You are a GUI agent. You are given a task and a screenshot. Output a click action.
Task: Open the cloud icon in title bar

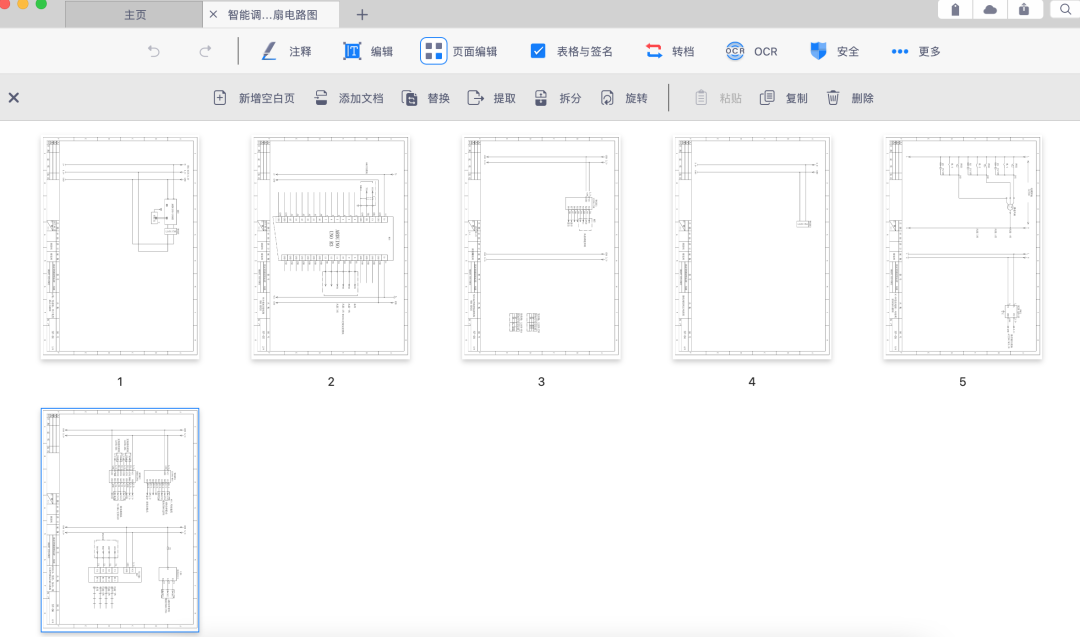990,9
